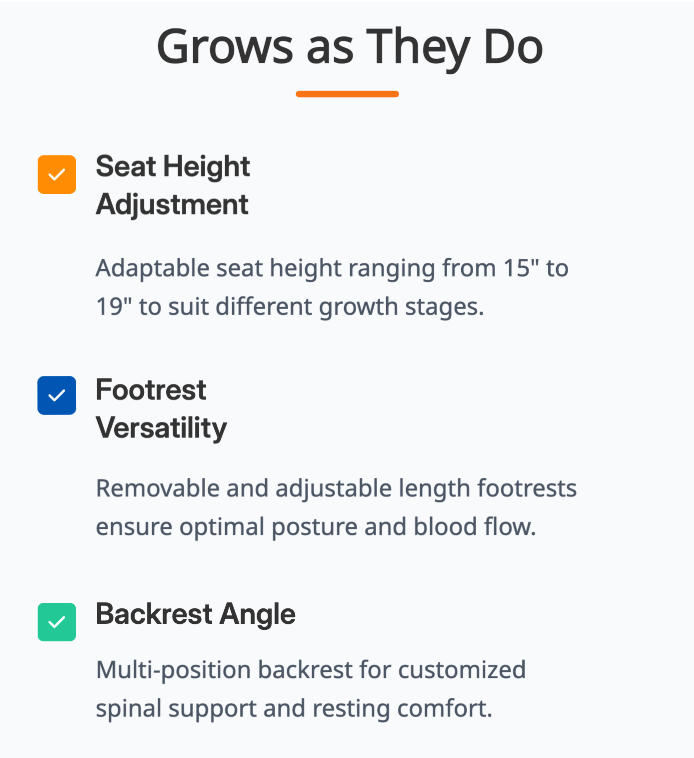Select the "Seat Height" heading line
The width and height of the screenshot is (694, 758).
tap(173, 167)
